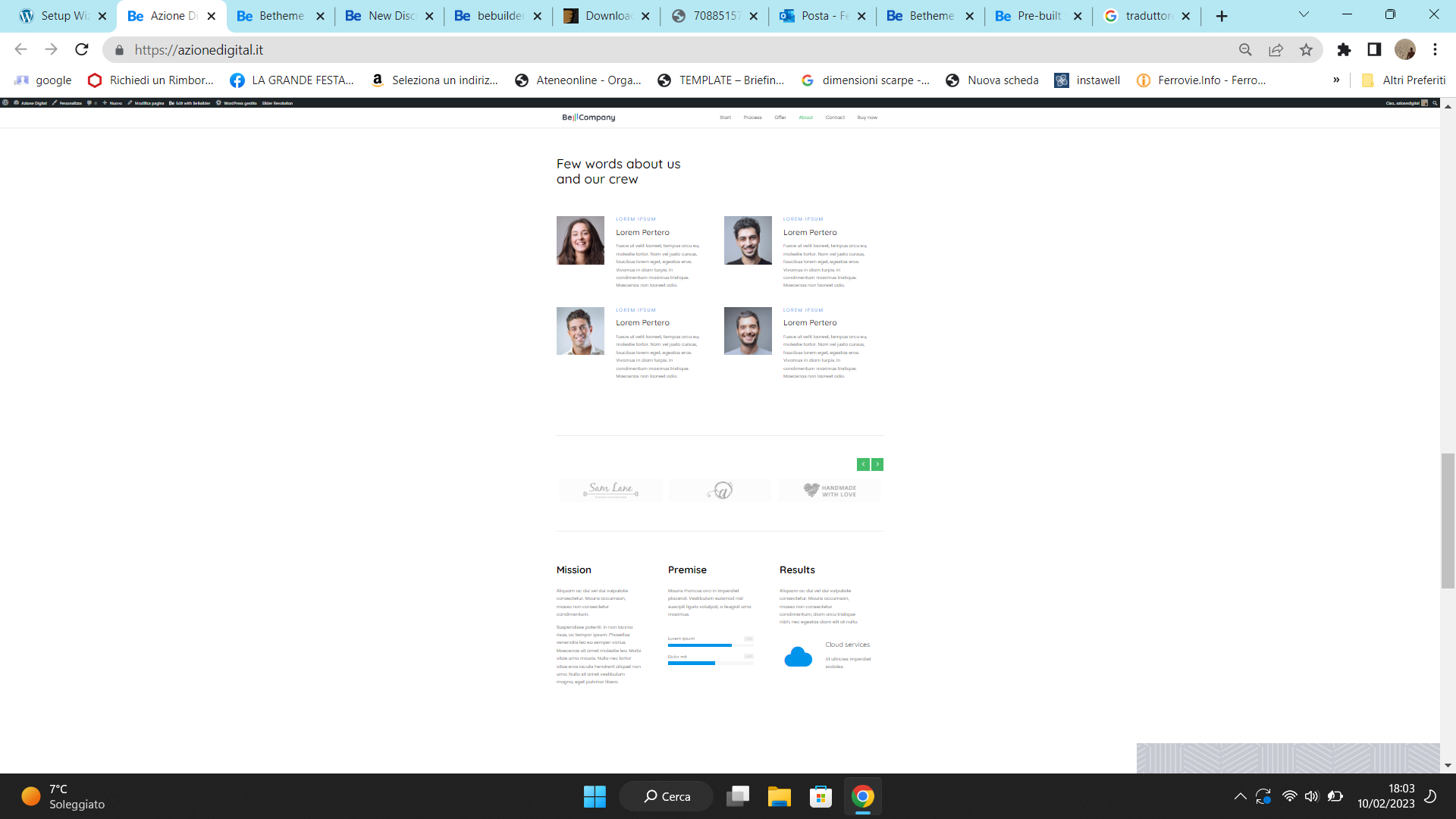Open File Explorer from the taskbar
Screen dimensions: 1456x819
pos(779,796)
